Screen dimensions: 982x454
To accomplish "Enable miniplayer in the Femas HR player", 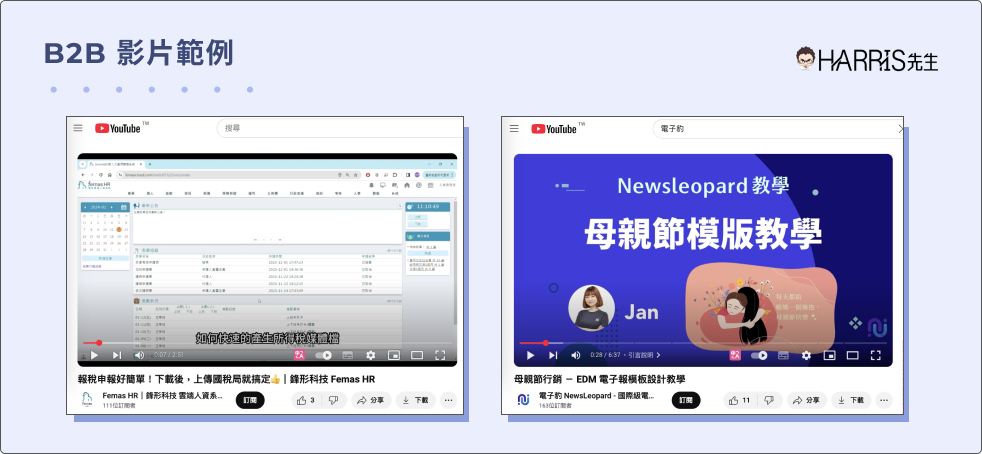I will pyautogui.click(x=394, y=355).
